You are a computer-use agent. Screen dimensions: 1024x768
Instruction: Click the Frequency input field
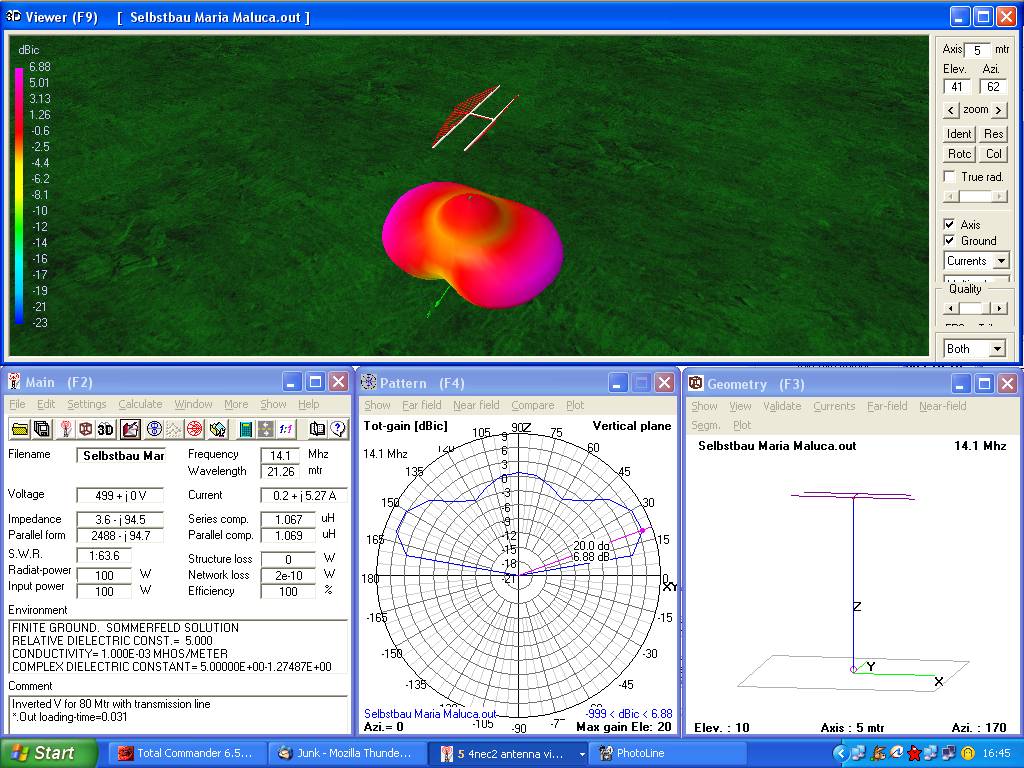coord(280,455)
